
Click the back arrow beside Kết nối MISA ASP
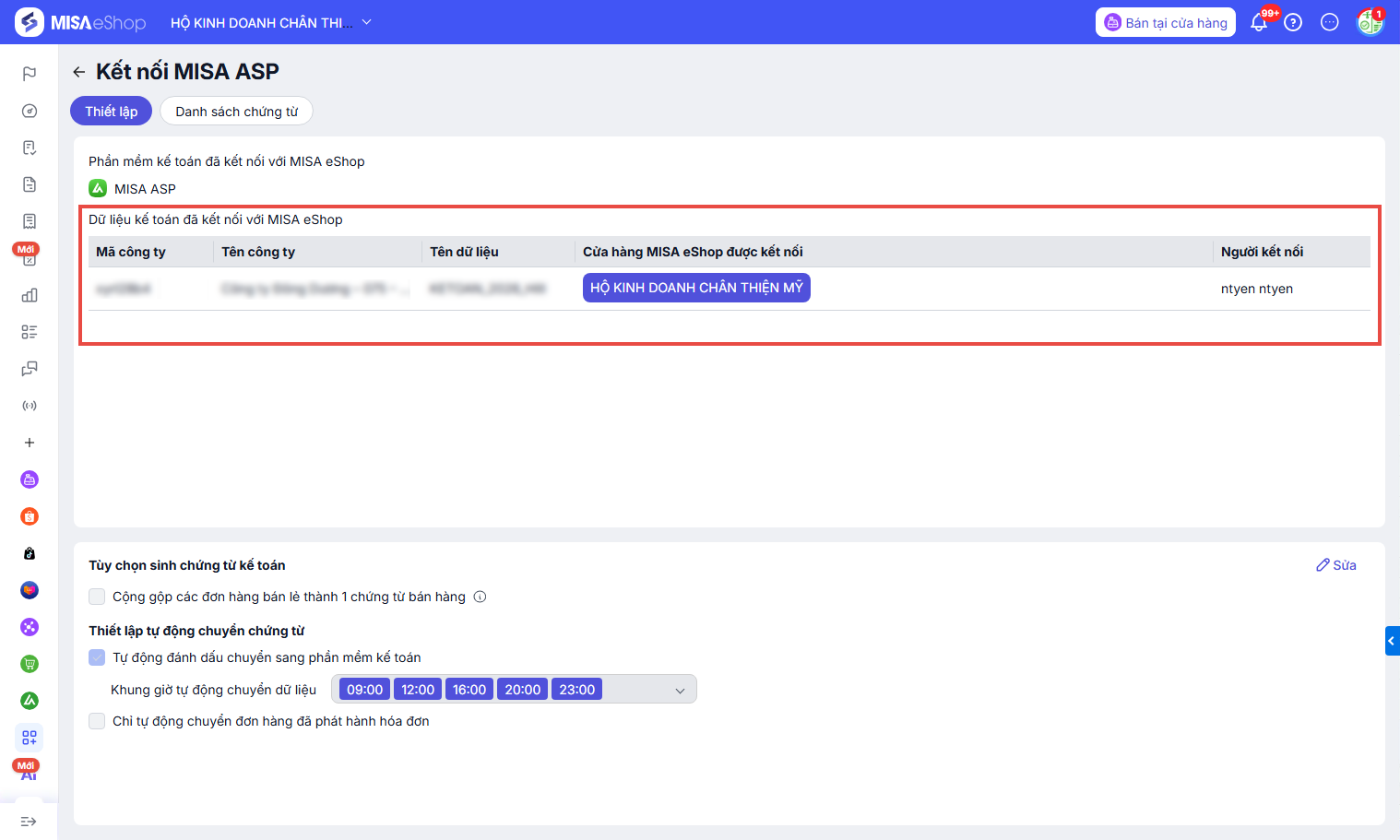pyautogui.click(x=79, y=72)
